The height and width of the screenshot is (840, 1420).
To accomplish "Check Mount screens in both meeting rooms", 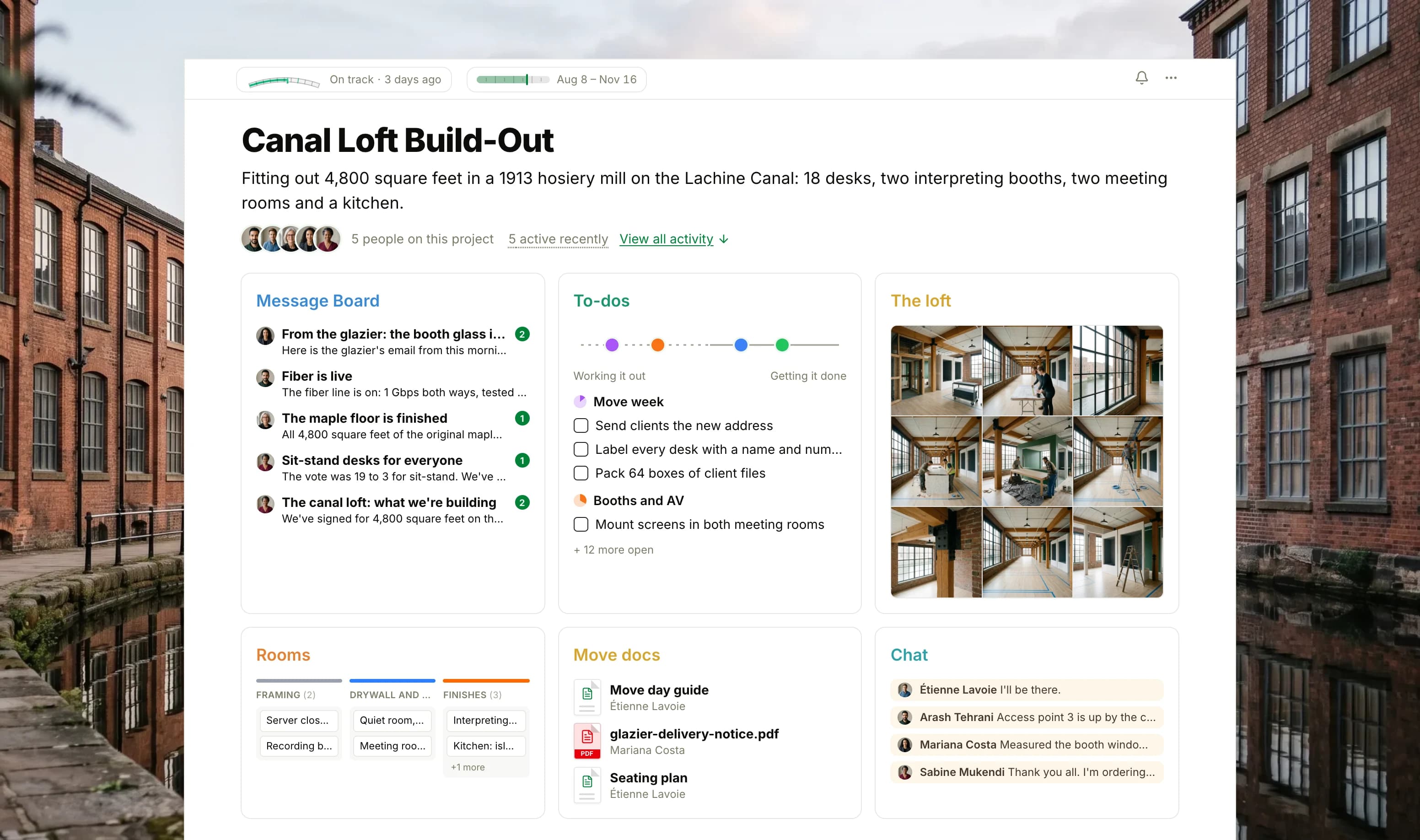I will tap(581, 524).
